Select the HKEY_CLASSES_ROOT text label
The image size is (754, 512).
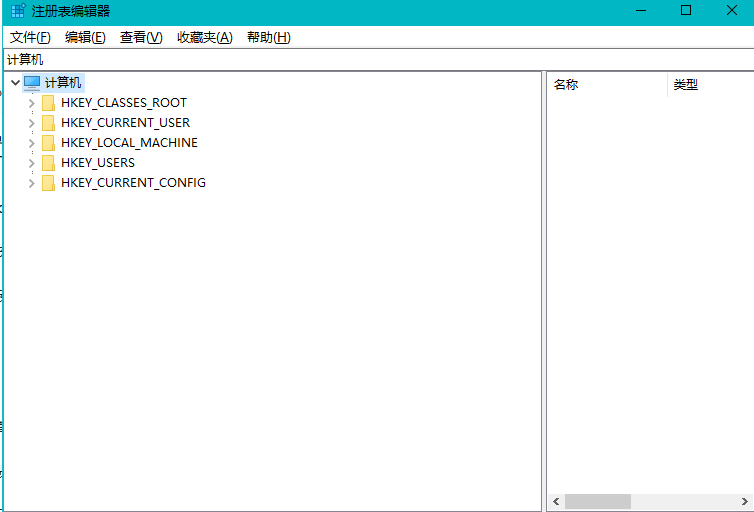coord(124,103)
